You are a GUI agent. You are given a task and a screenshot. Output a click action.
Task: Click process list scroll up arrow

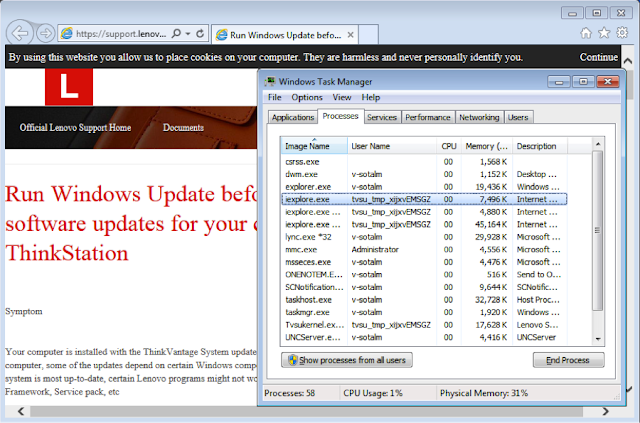[x=598, y=144]
